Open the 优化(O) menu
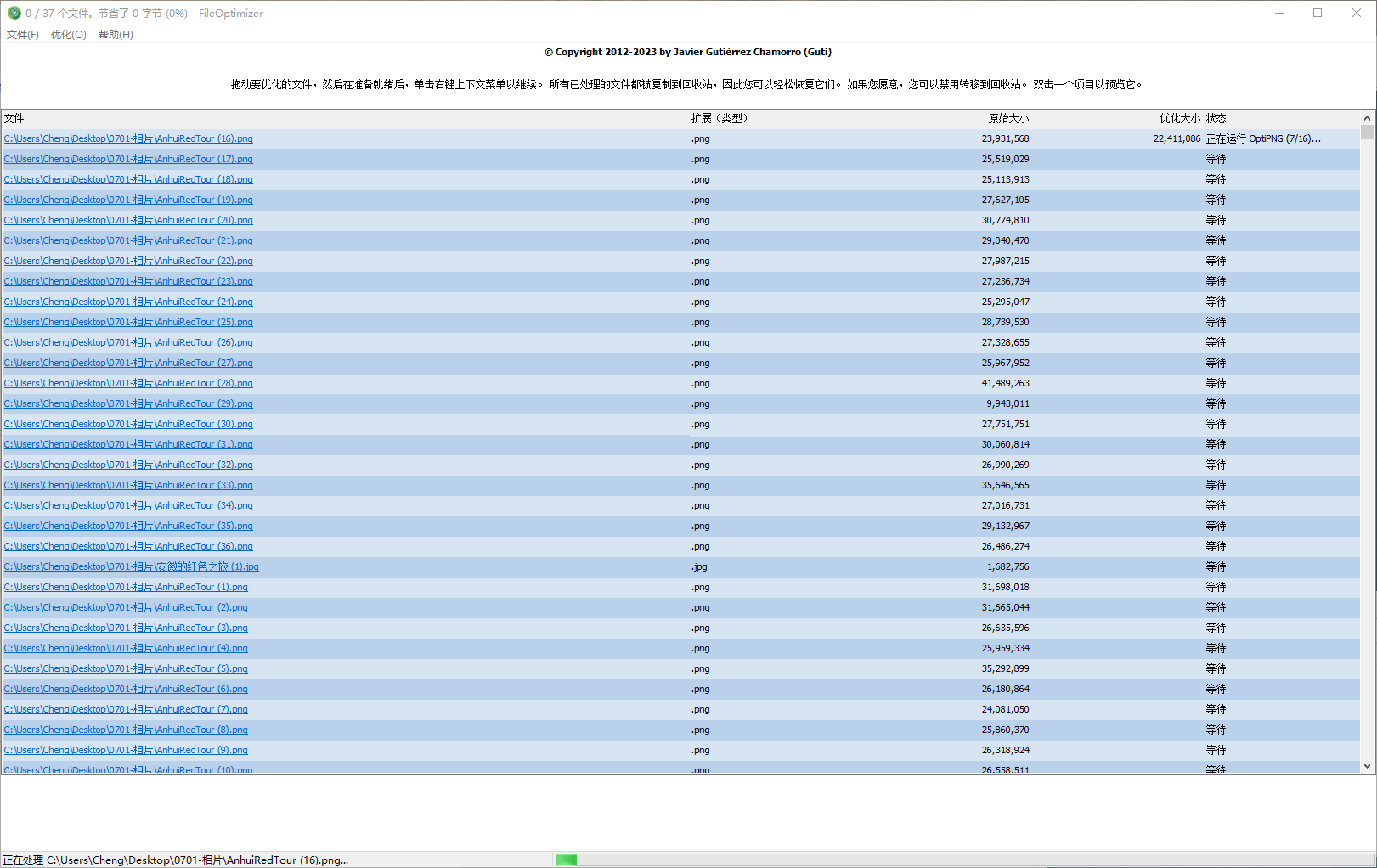Viewport: 1377px width, 868px height. point(68,35)
